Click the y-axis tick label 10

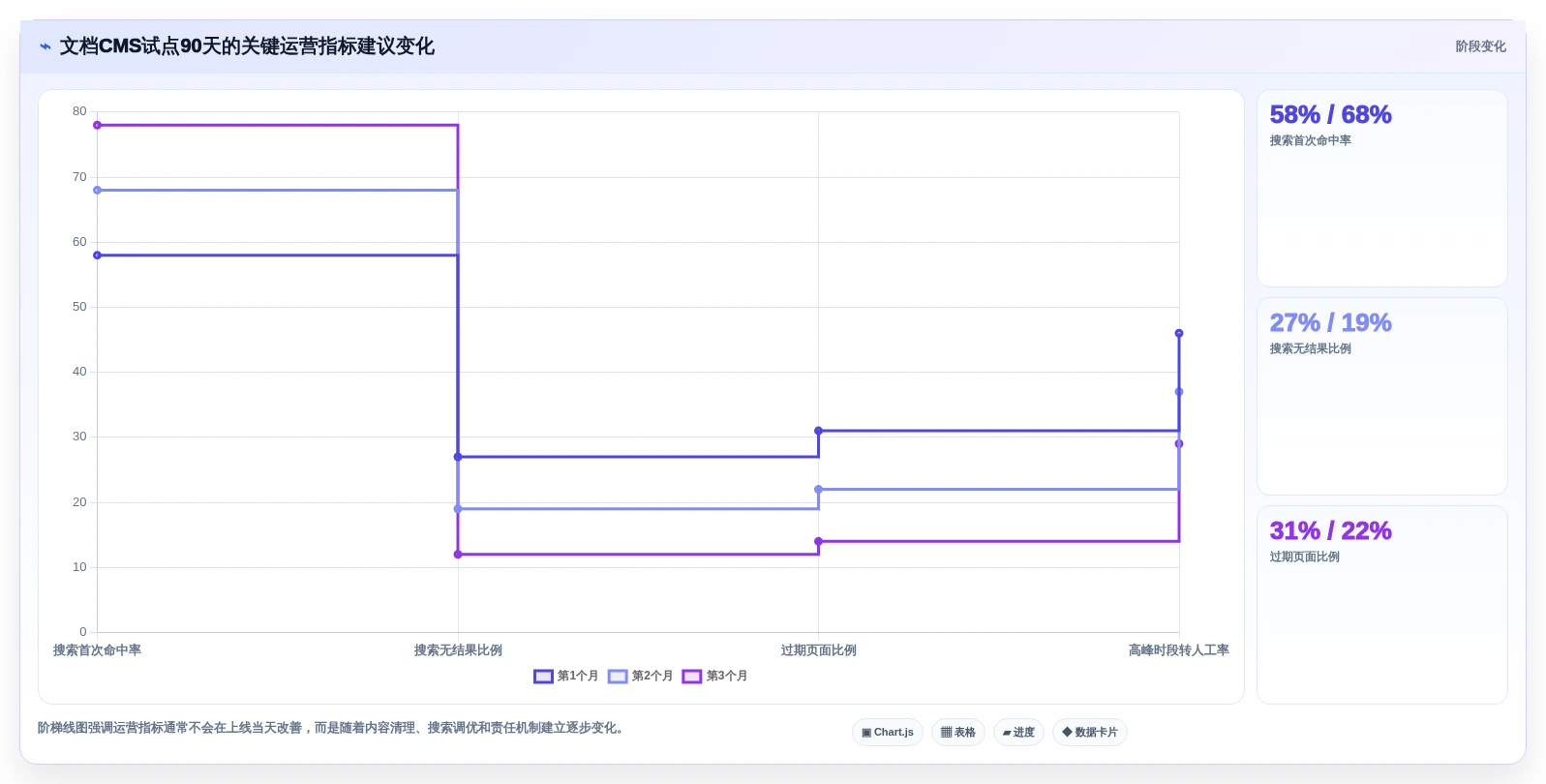79,567
